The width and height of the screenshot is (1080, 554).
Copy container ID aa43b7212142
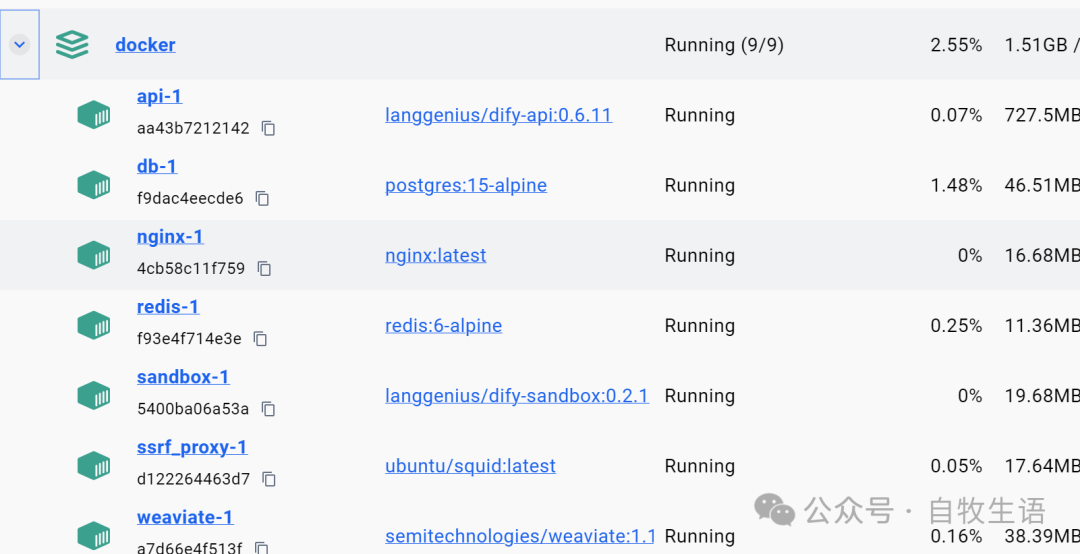tap(269, 128)
